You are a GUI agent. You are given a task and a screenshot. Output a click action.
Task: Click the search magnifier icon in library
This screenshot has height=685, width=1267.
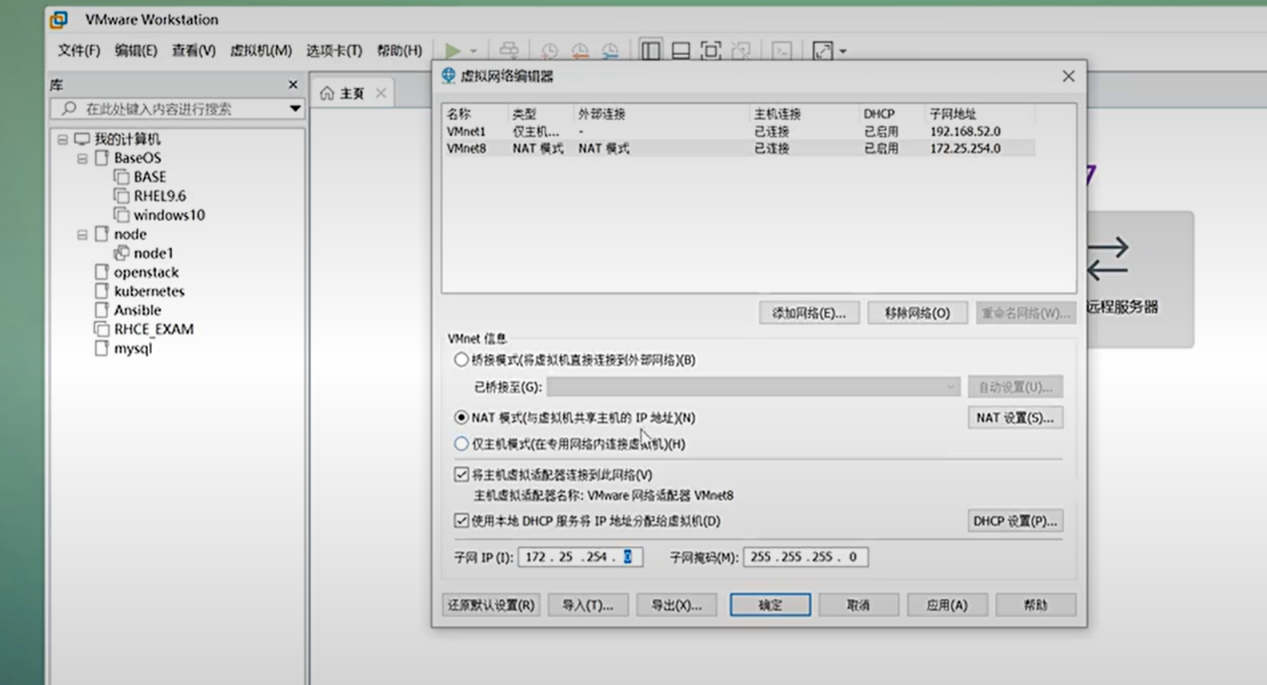click(x=69, y=108)
